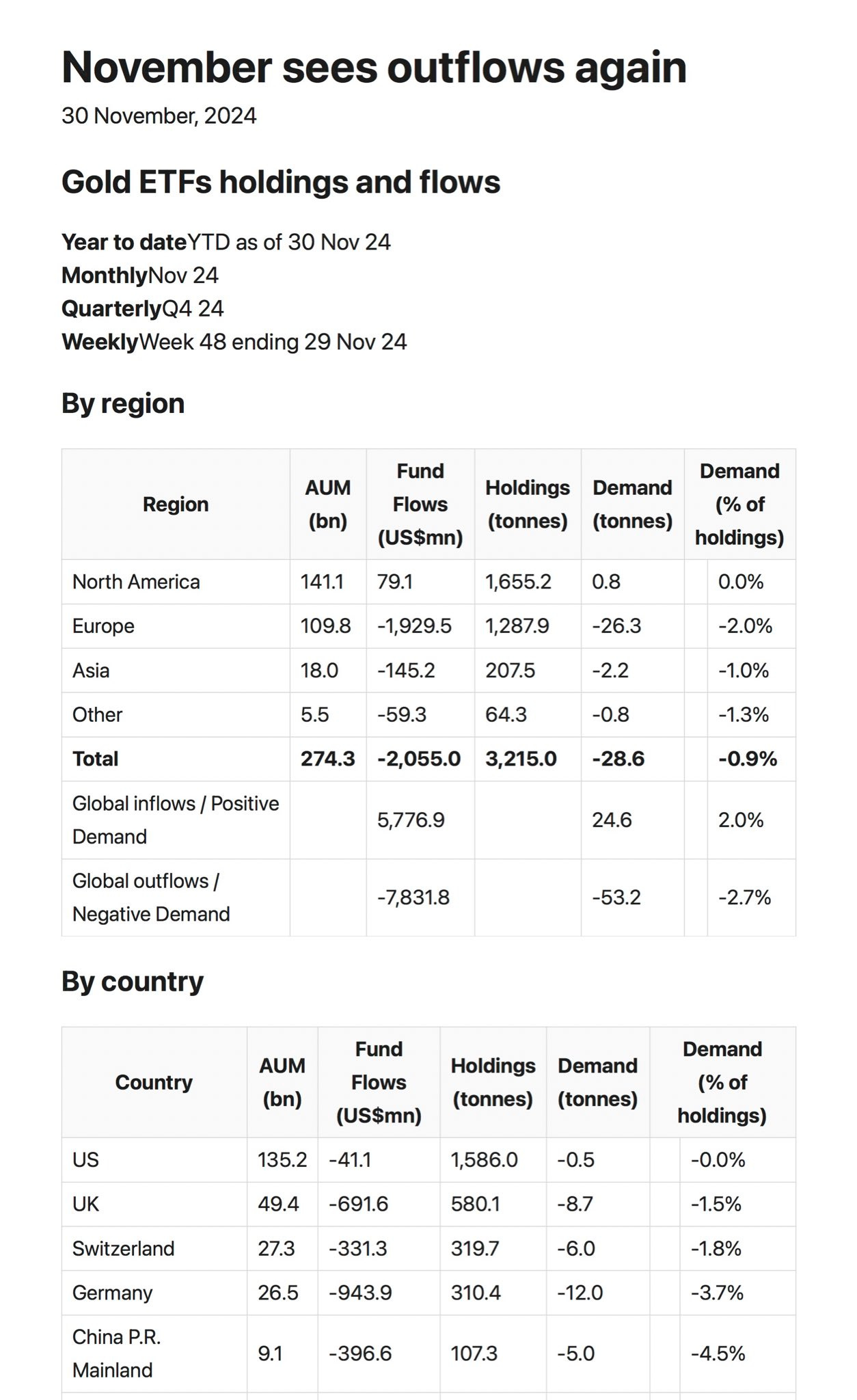
Task: Click the Europe region cell
Action: pos(103,626)
